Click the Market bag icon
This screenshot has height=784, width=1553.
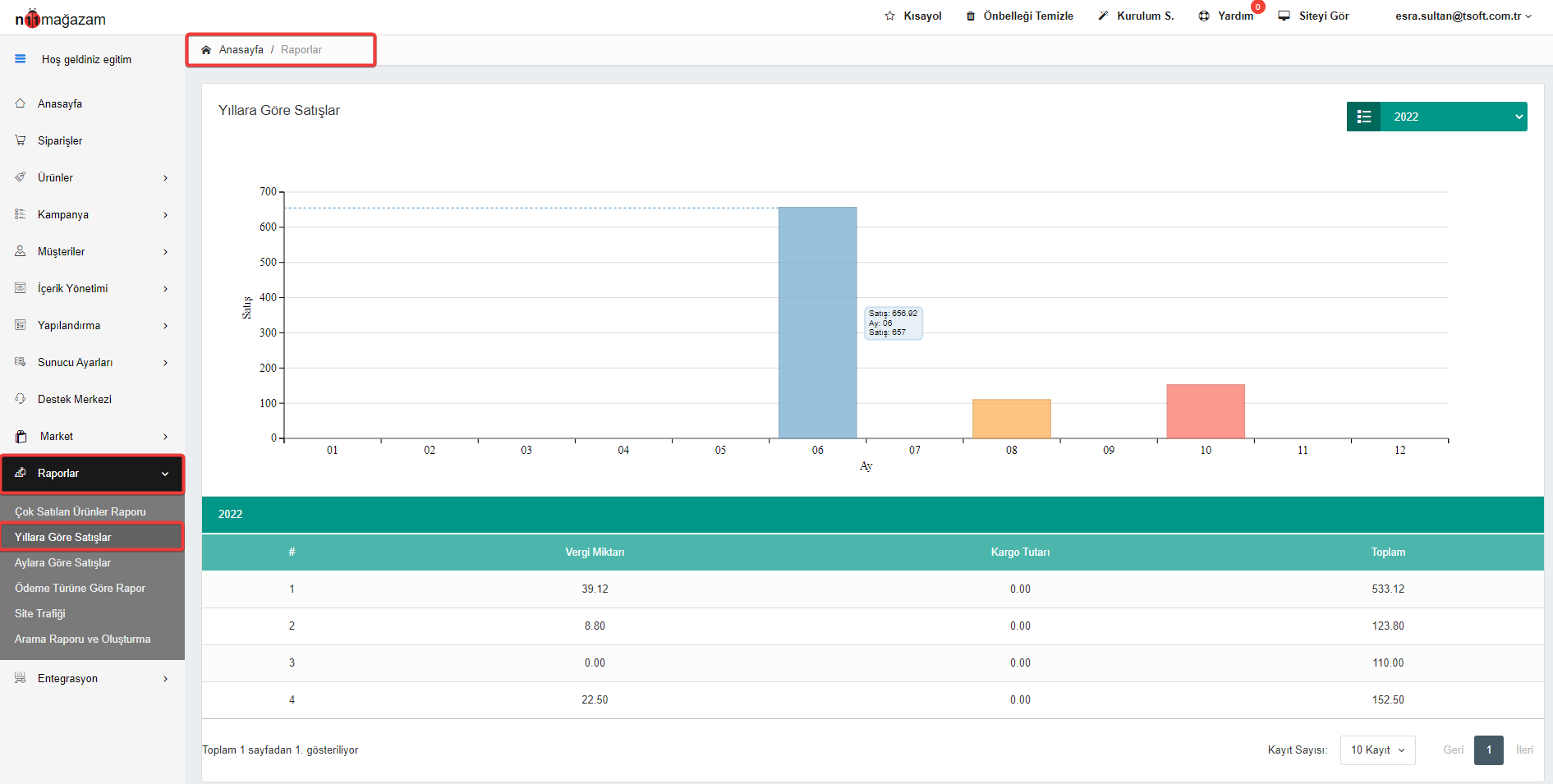pyautogui.click(x=21, y=436)
